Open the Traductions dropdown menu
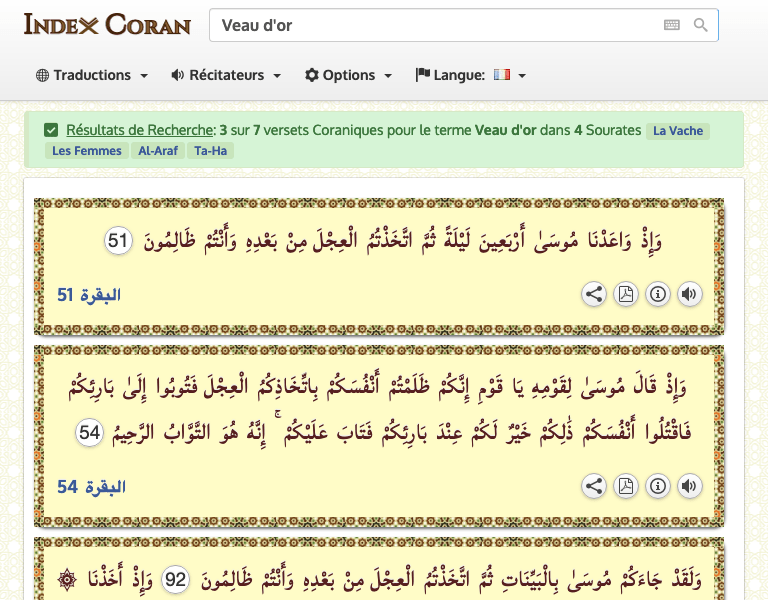Viewport: 768px width, 600px height. tap(92, 75)
